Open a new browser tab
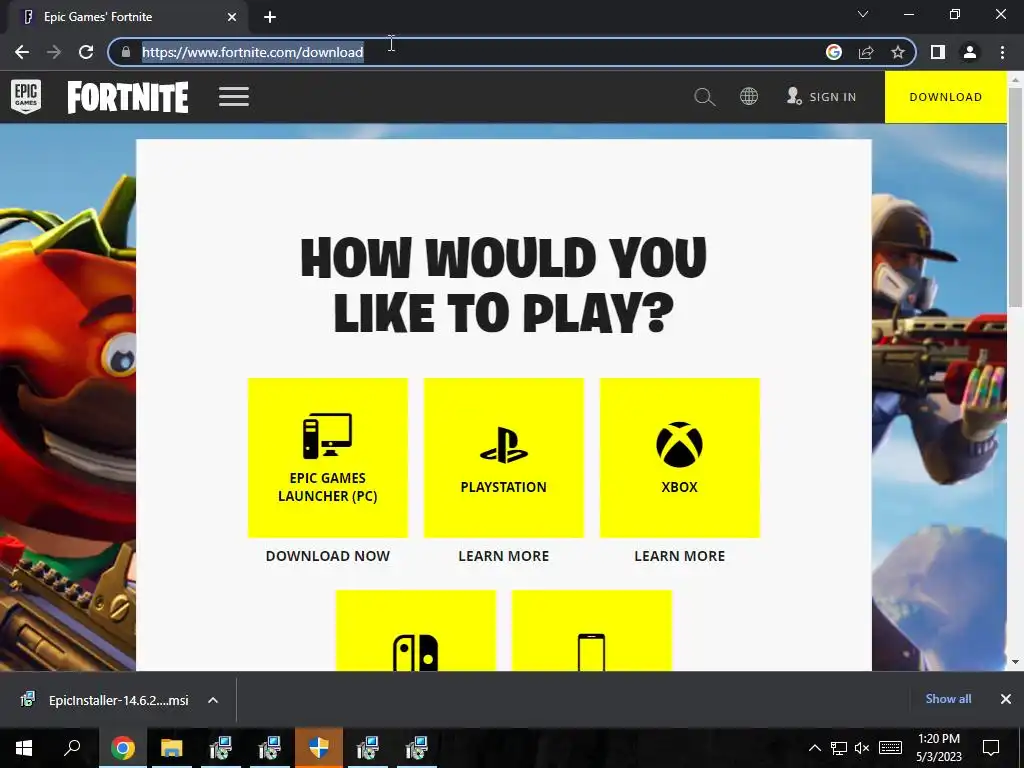Screen dimensions: 1024x768 (270, 17)
